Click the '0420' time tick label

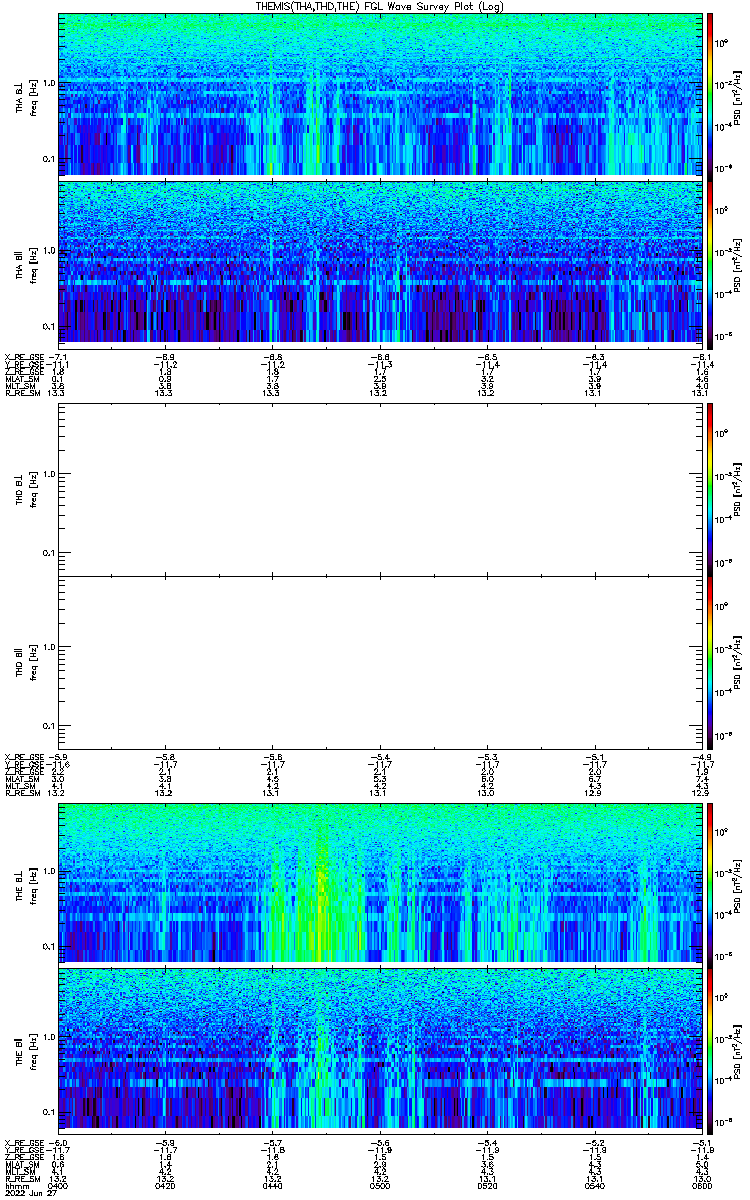pyautogui.click(x=165, y=1186)
